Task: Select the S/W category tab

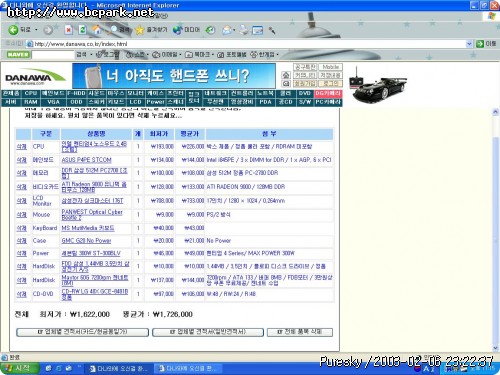Action: pos(304,102)
